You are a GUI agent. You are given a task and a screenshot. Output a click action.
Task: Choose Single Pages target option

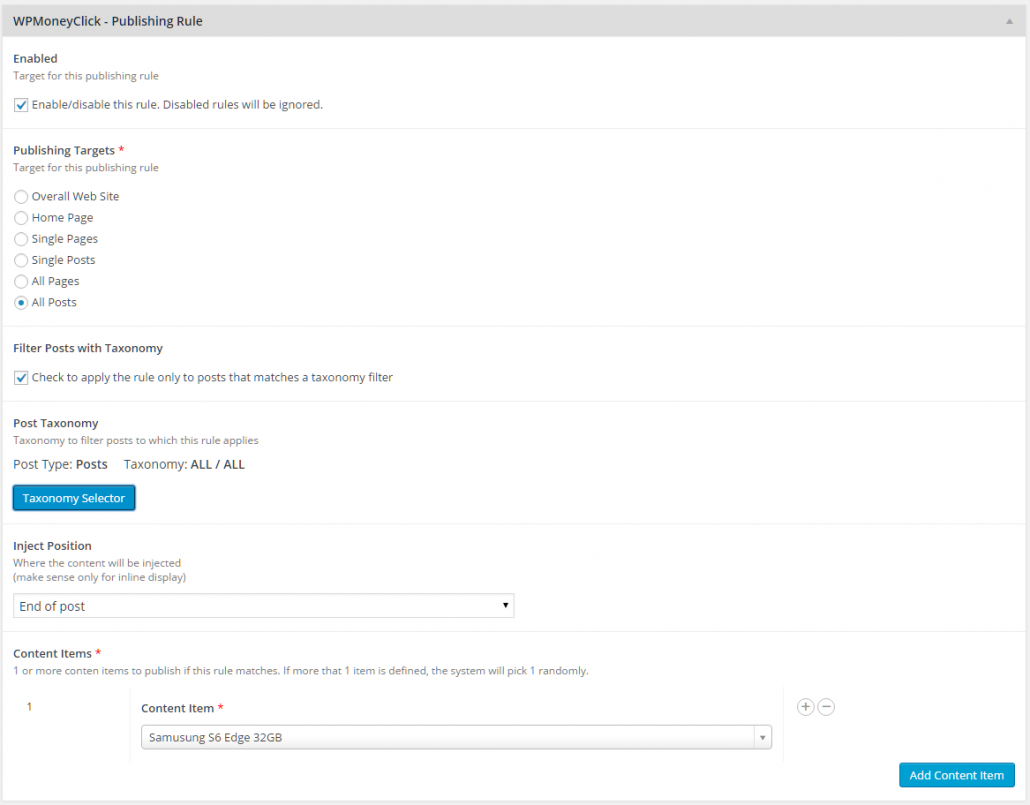(x=21, y=239)
